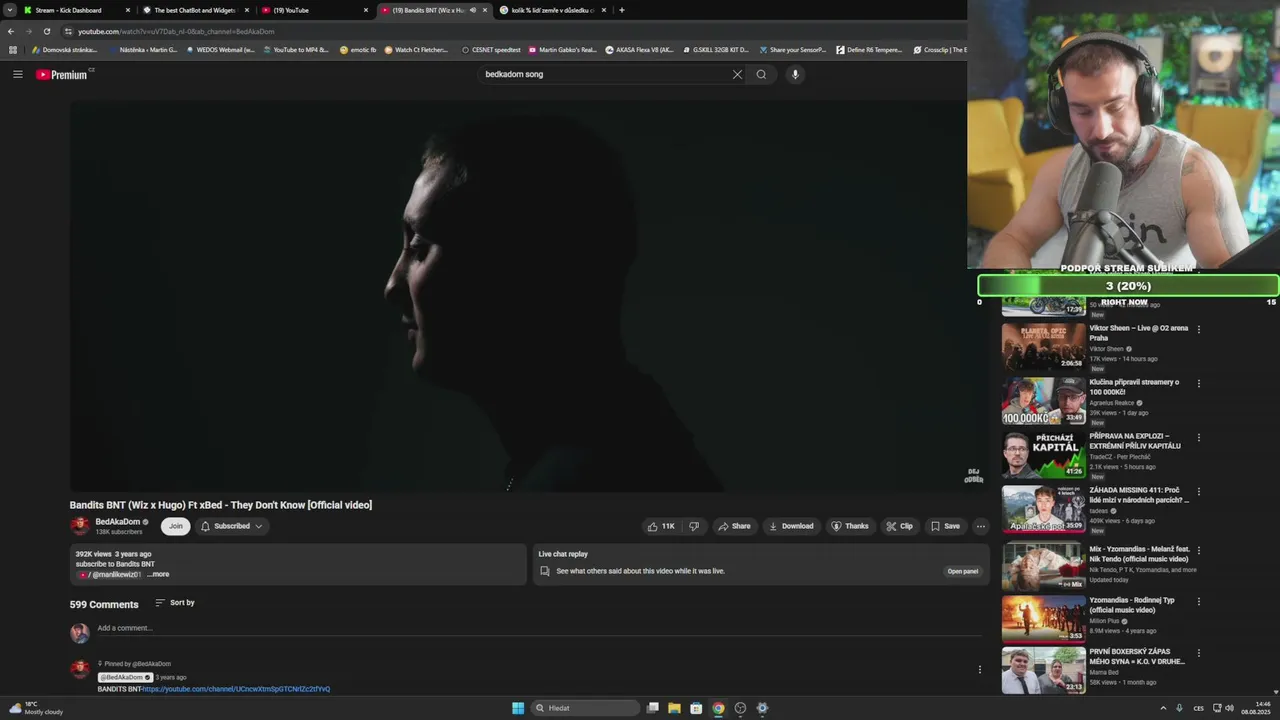1280x720 pixels.
Task: Share the video
Action: pos(734,526)
